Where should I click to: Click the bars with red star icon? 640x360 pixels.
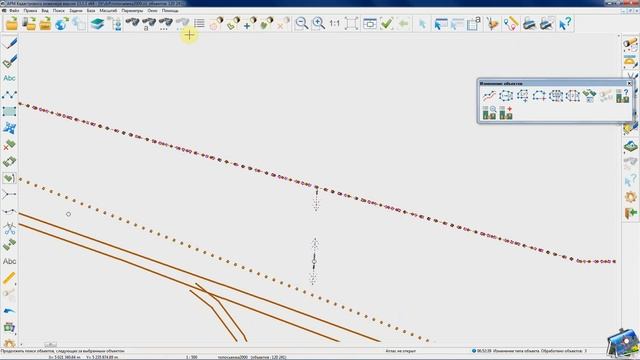coord(506,113)
